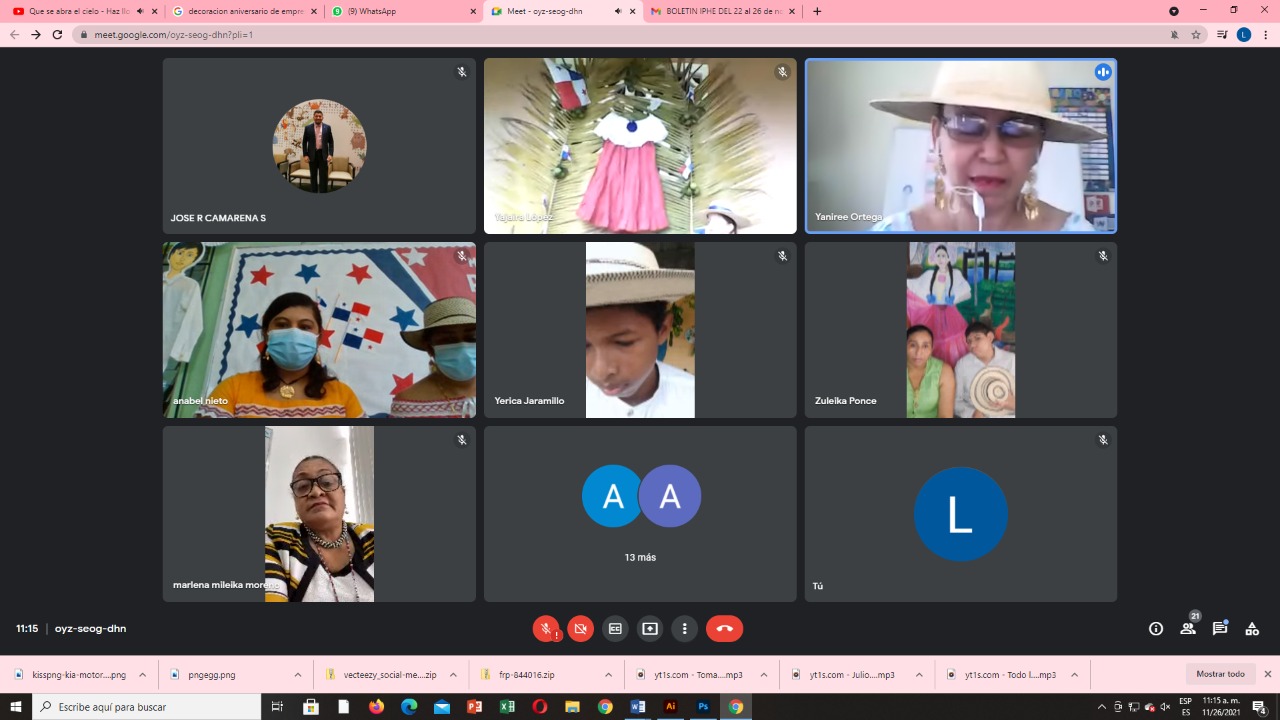Open the chat panel icon

(x=1220, y=629)
